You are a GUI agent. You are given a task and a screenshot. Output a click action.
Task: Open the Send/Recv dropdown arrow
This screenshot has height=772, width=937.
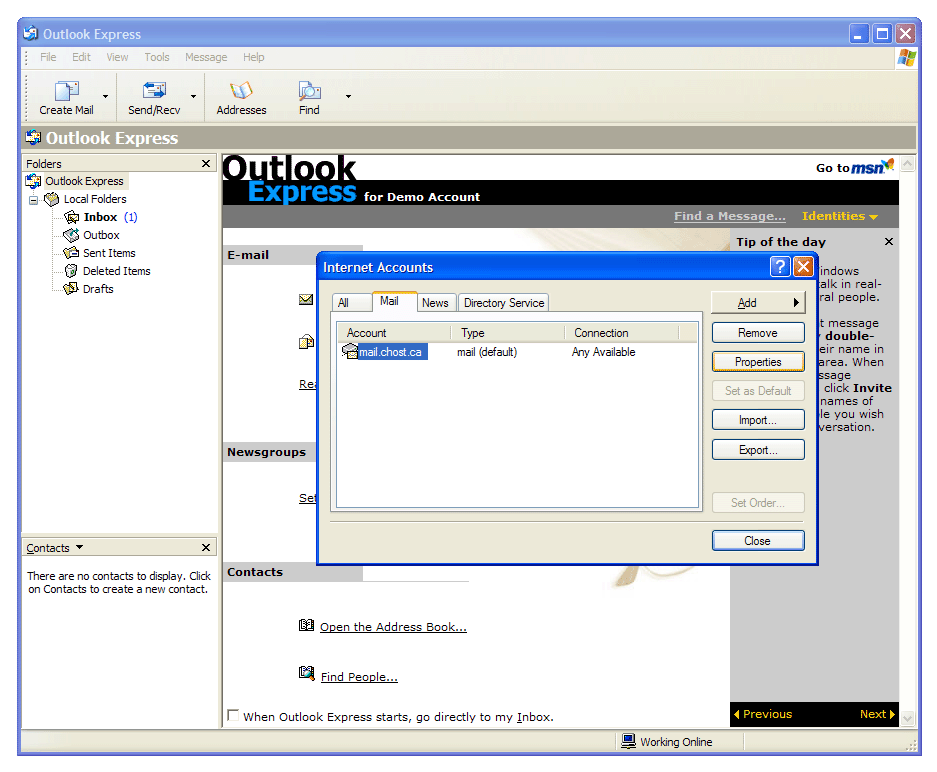pyautogui.click(x=193, y=96)
